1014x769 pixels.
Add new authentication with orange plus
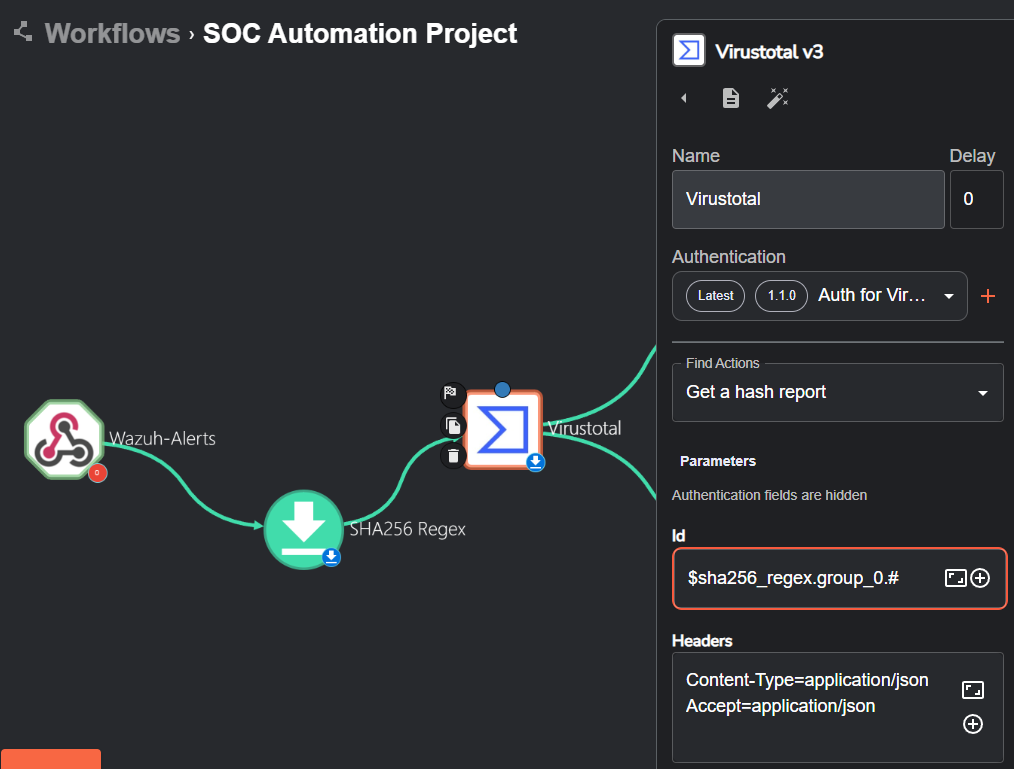pos(987,296)
